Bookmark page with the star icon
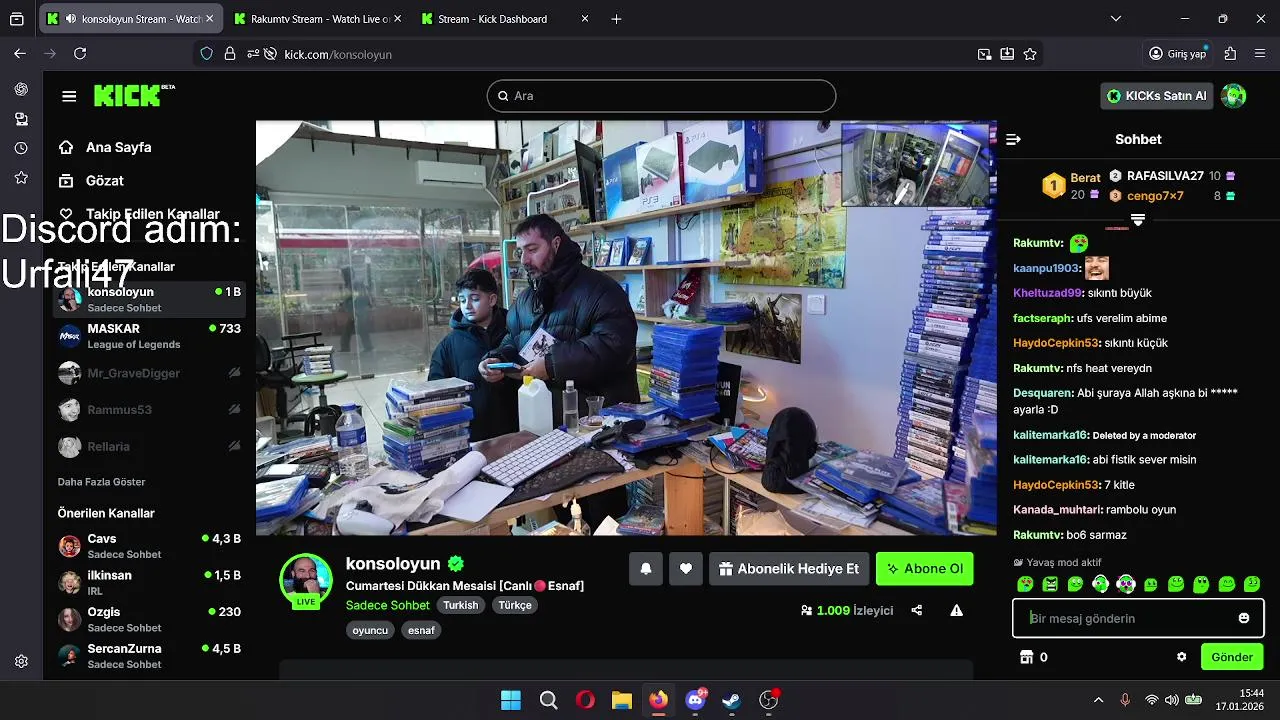1280x720 pixels. click(1030, 54)
